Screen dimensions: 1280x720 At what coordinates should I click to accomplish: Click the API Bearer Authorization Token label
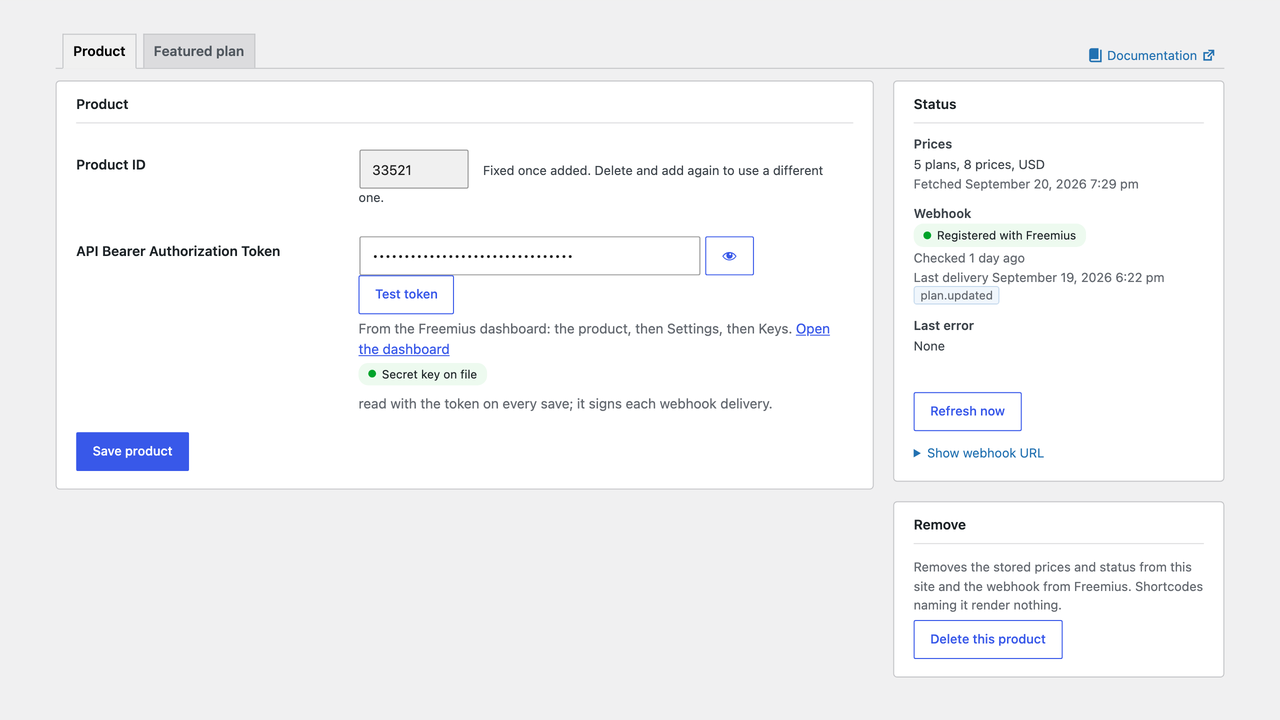(x=178, y=251)
